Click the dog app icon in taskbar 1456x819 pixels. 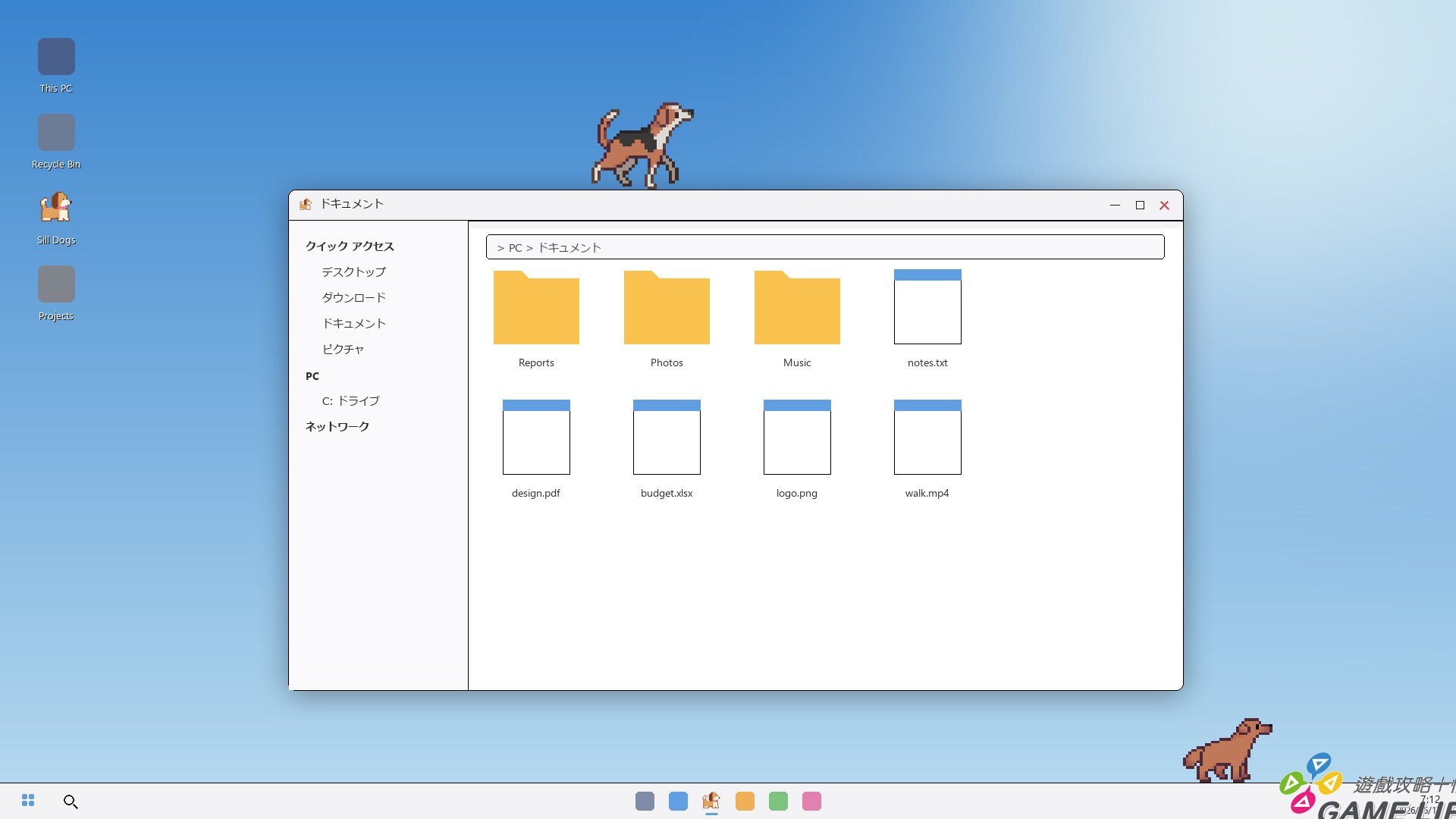[x=711, y=801]
